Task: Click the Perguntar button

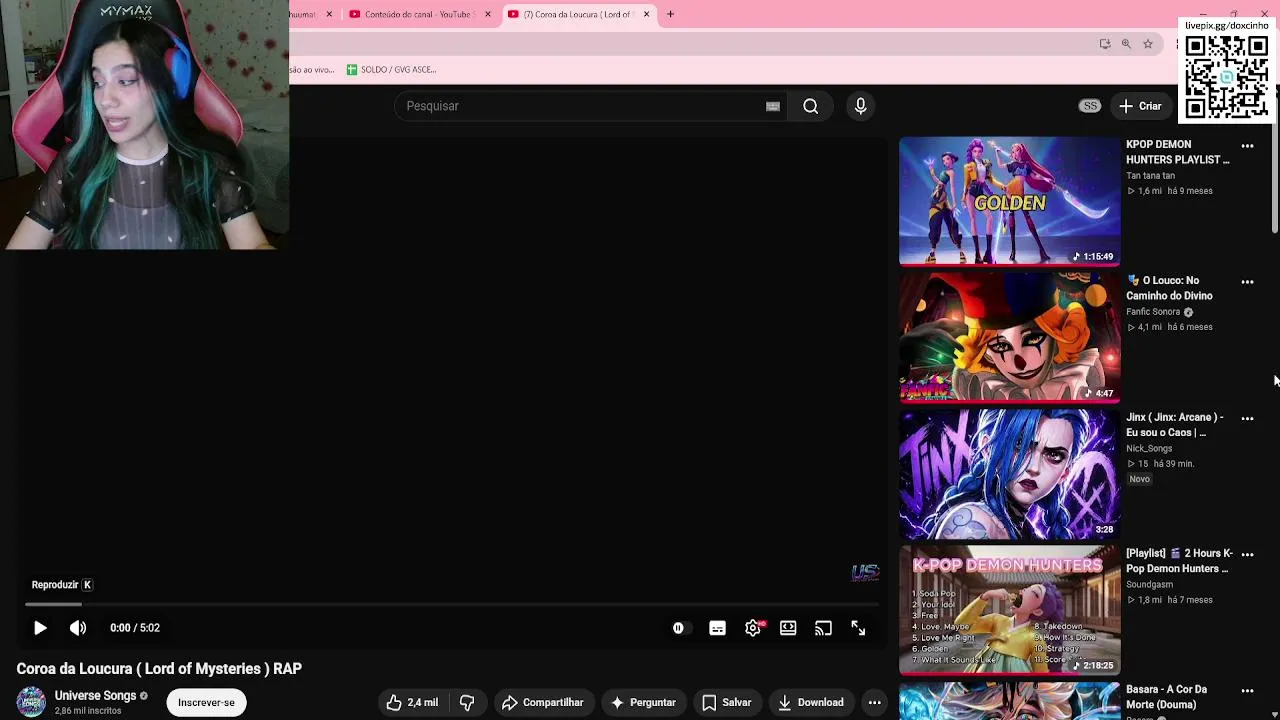Action: coord(643,702)
